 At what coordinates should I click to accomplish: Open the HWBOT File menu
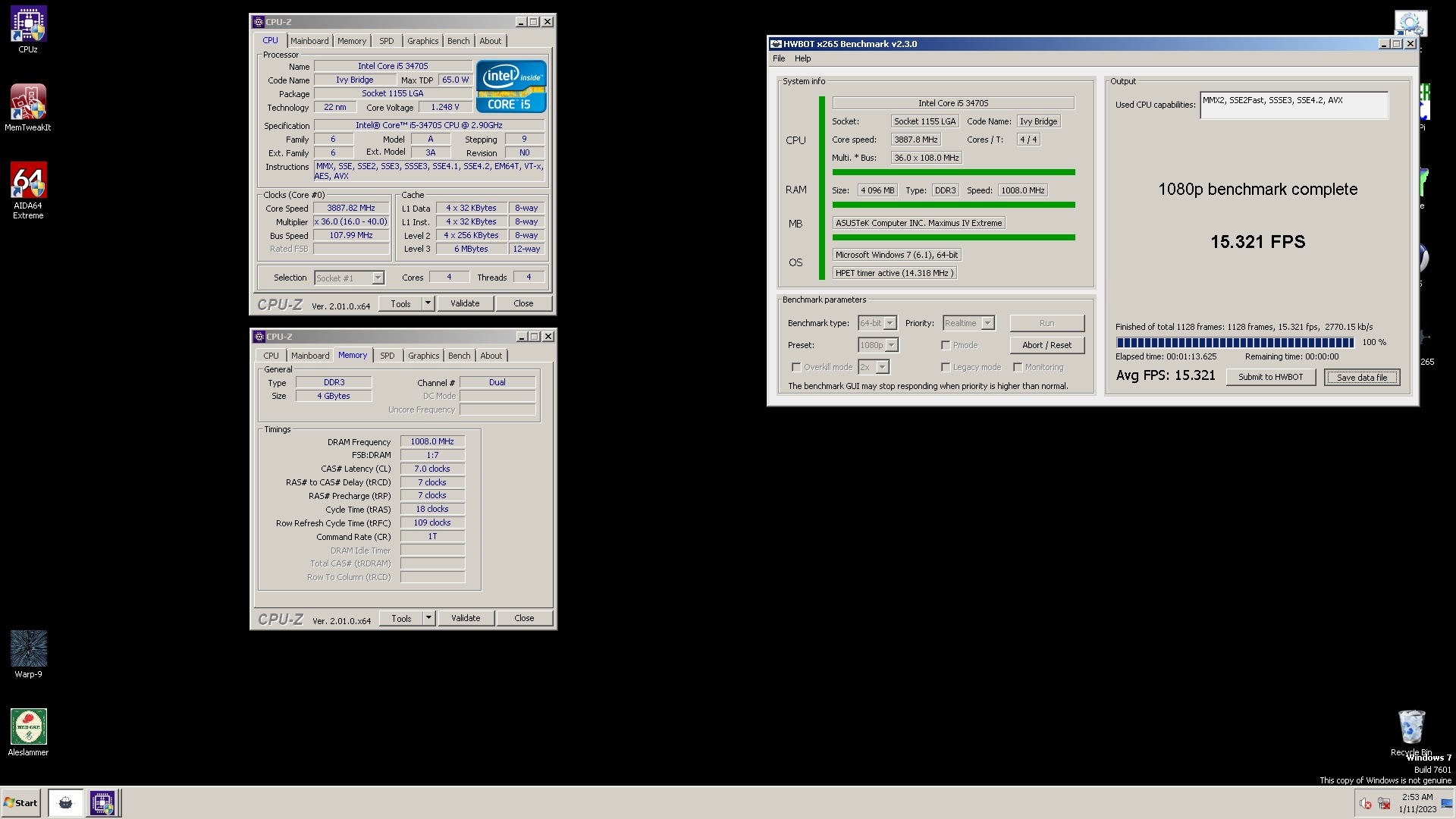click(x=779, y=58)
